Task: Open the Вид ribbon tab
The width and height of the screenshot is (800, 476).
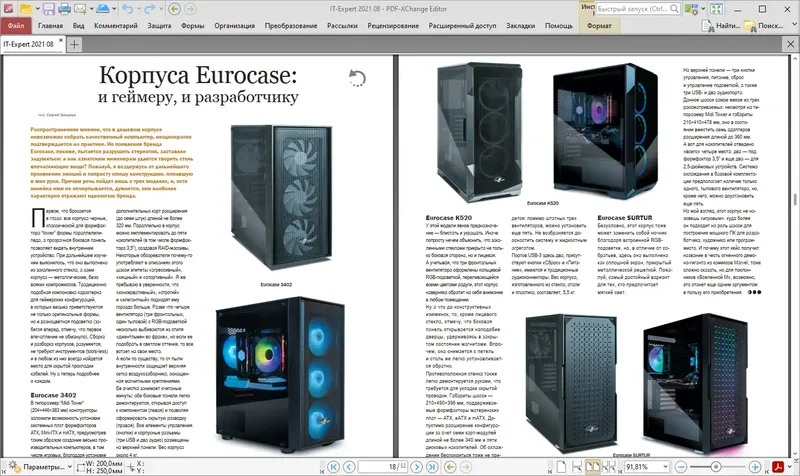Action: click(79, 26)
